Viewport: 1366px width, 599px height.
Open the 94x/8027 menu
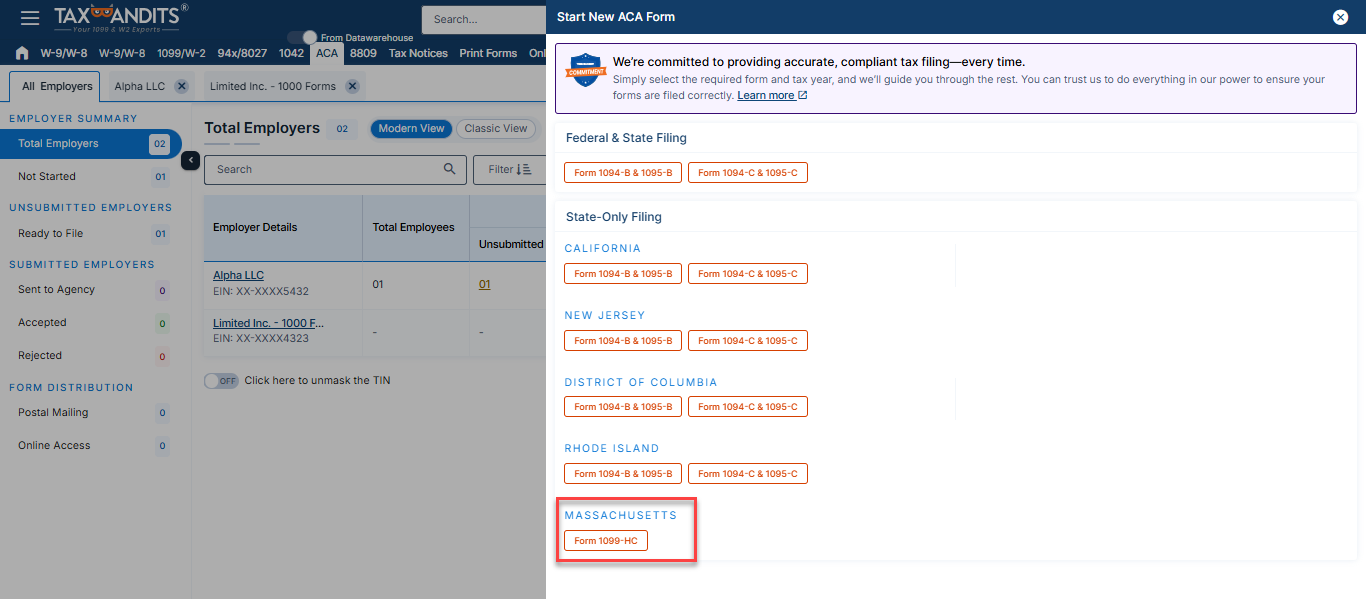click(x=242, y=54)
